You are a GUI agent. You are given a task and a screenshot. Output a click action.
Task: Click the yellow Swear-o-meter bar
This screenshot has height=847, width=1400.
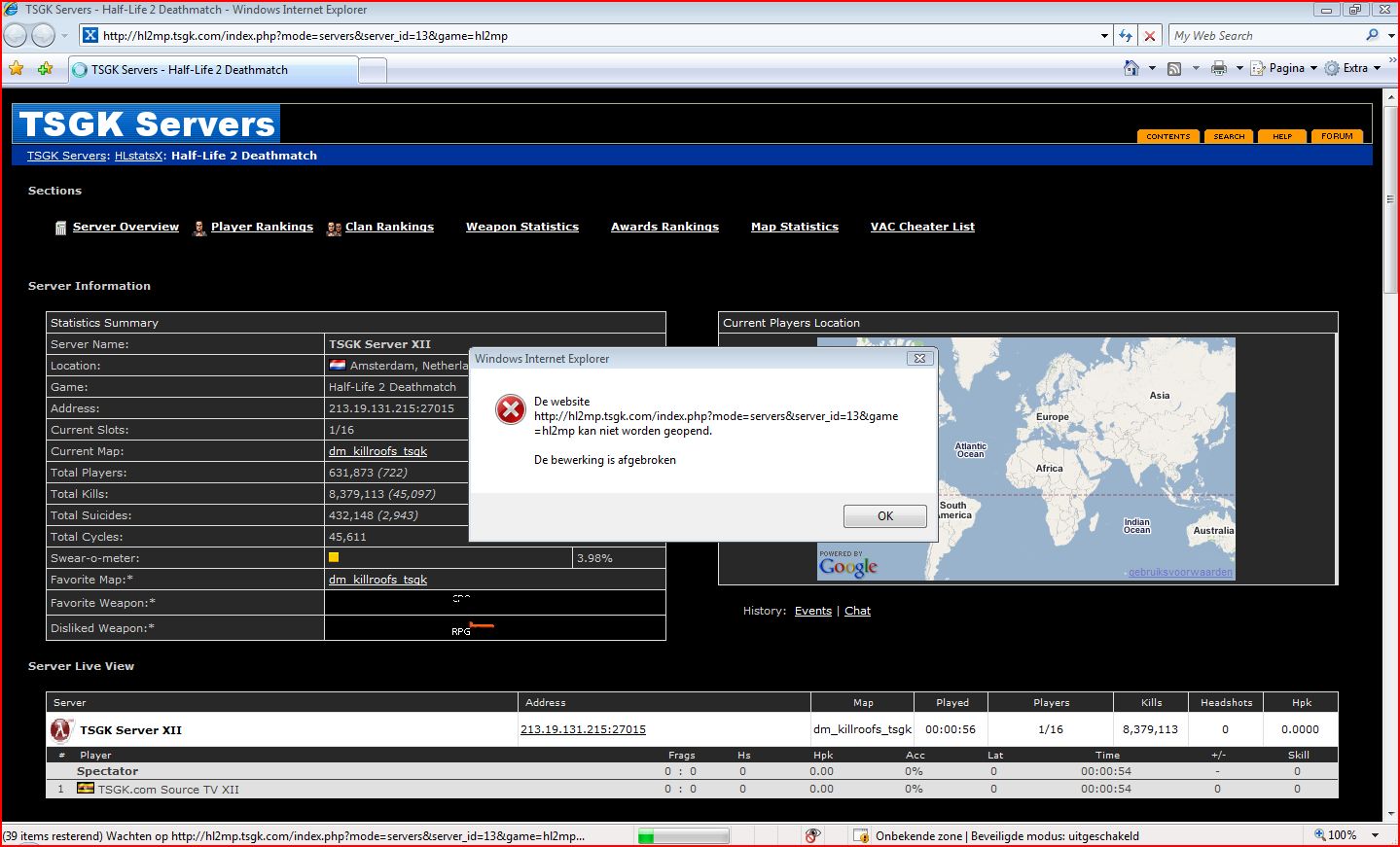(x=334, y=557)
